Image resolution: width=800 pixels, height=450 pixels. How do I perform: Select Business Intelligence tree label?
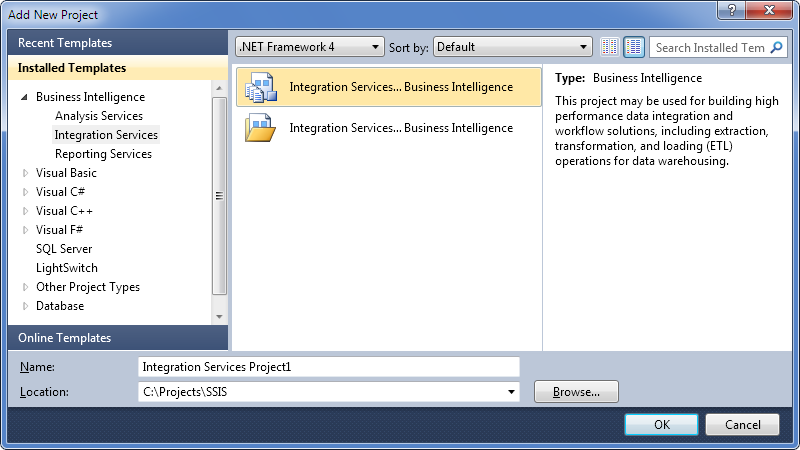(90, 97)
